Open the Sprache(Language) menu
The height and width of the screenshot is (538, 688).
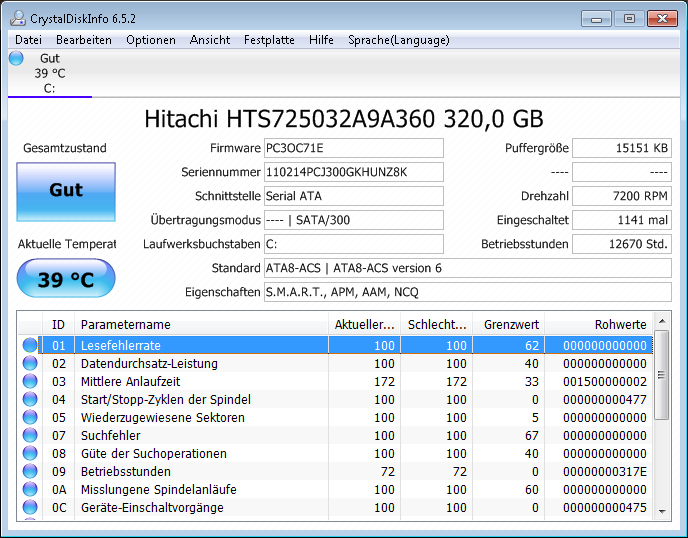click(x=399, y=40)
